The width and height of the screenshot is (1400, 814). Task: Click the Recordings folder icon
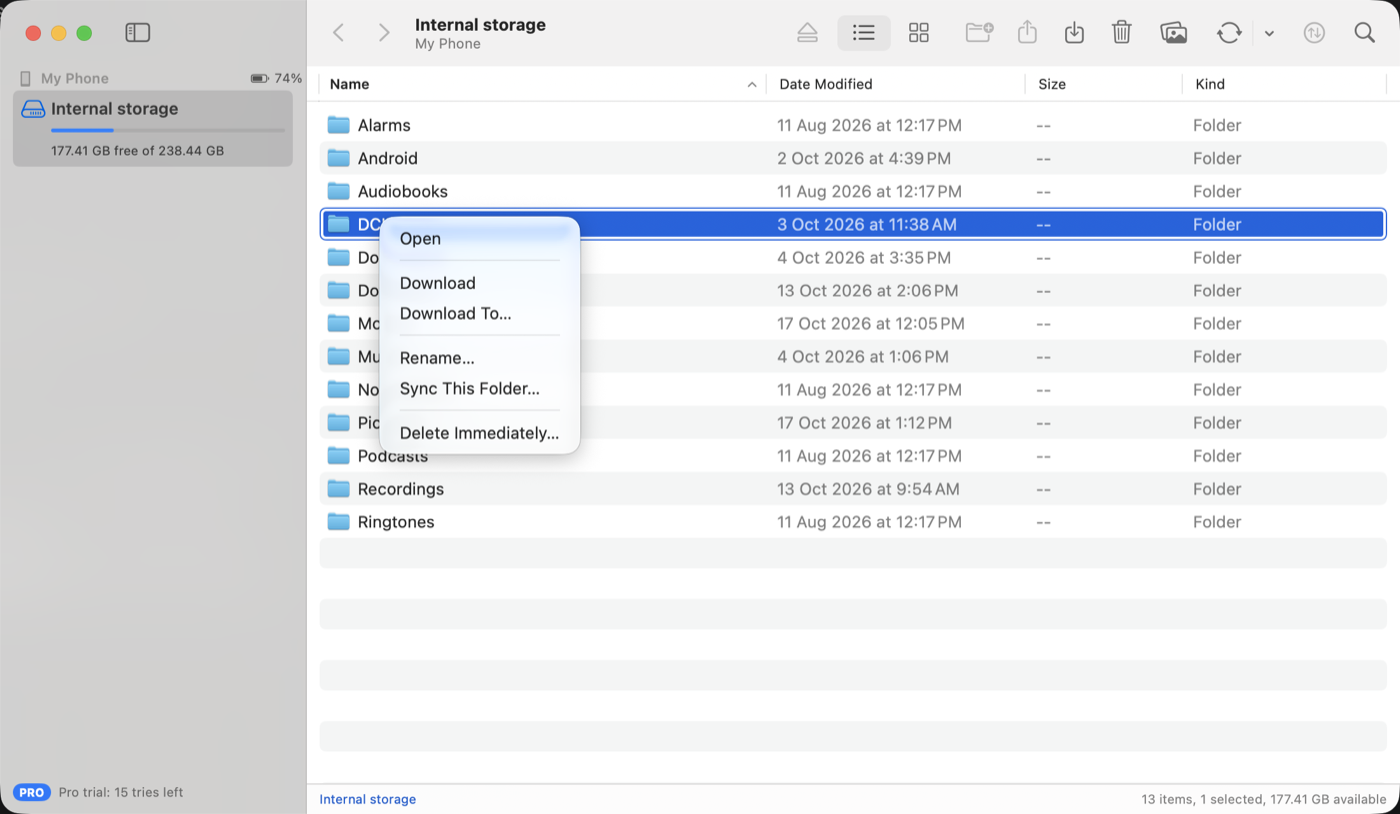tap(339, 489)
